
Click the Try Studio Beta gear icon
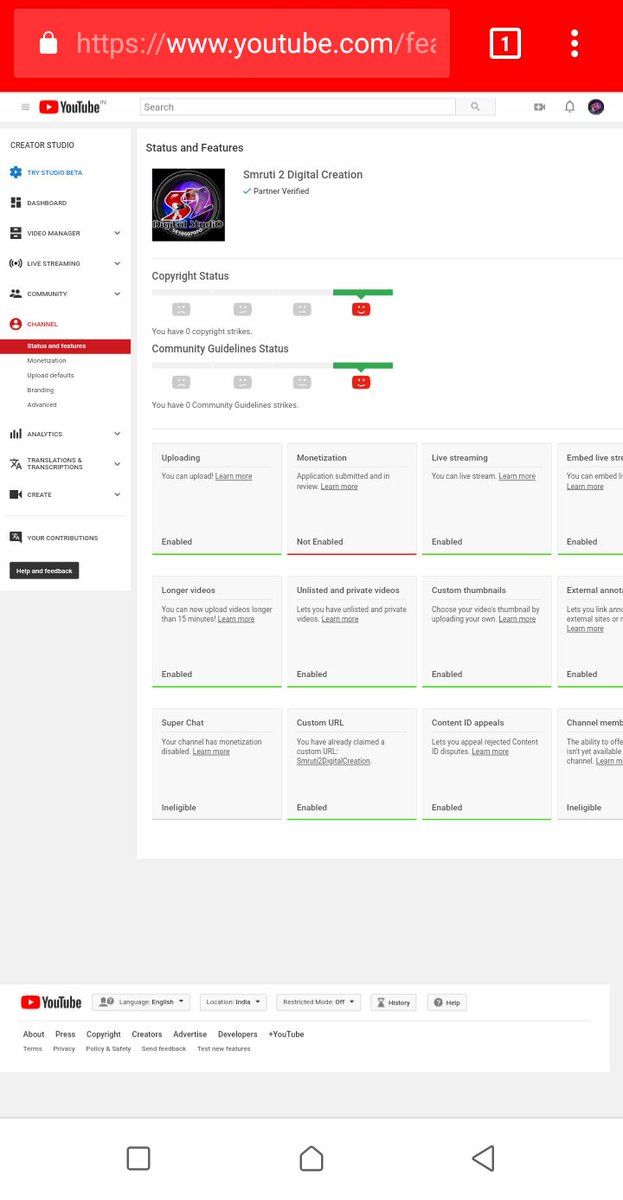coord(15,173)
